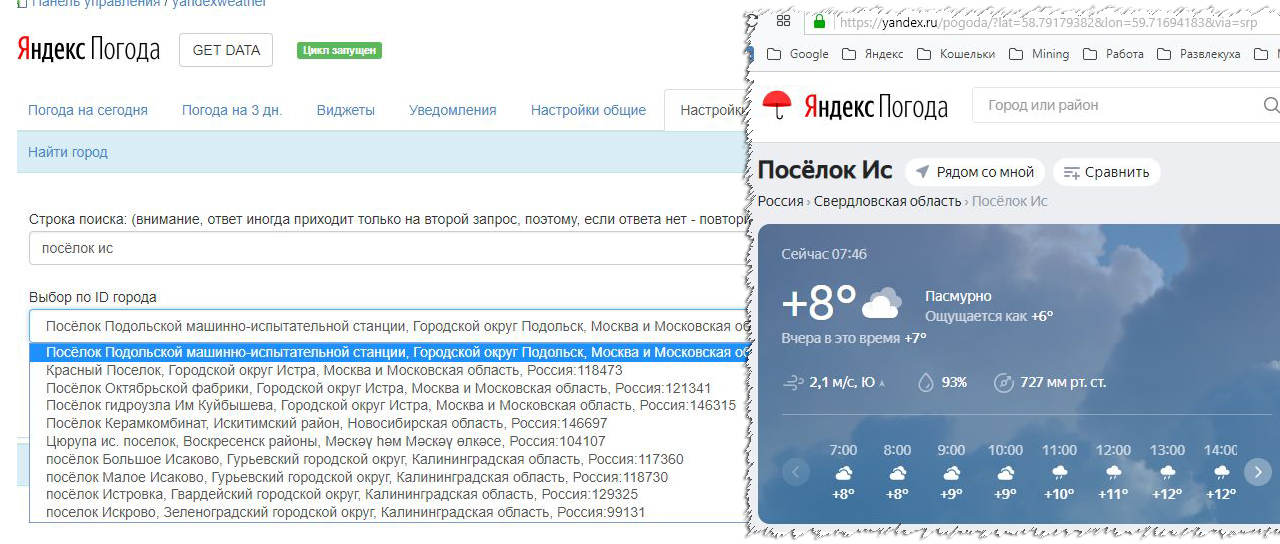Screen dimensions: 1280x544
Task: Open Развлекуха bookmarks folder
Action: (1198, 54)
